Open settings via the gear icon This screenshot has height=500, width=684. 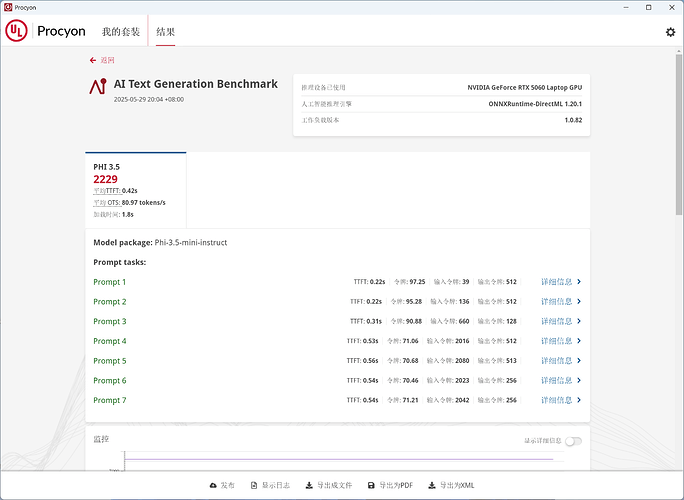[670, 32]
